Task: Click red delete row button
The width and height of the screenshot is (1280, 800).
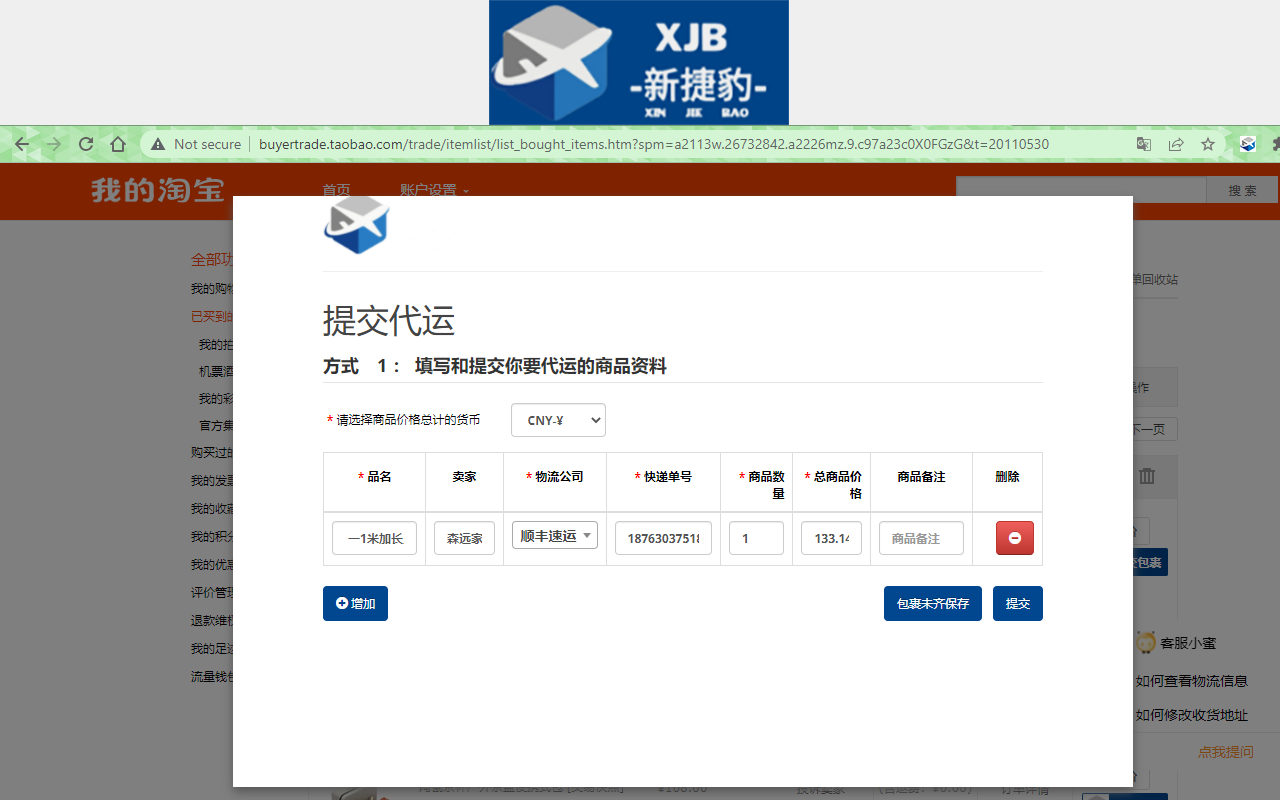Action: (1015, 538)
